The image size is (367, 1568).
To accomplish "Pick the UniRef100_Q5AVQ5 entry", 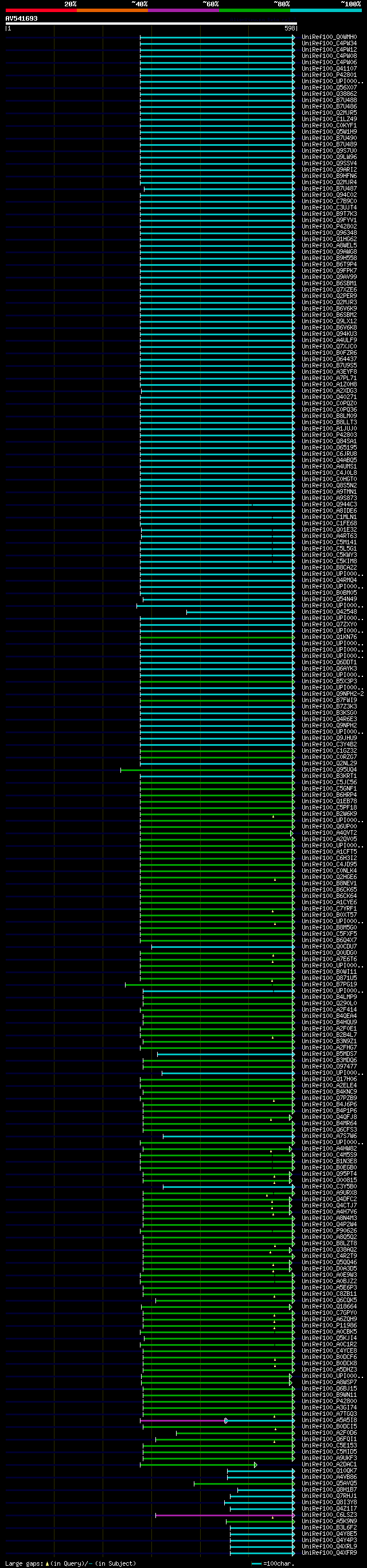I will pyautogui.click(x=329, y=1484).
